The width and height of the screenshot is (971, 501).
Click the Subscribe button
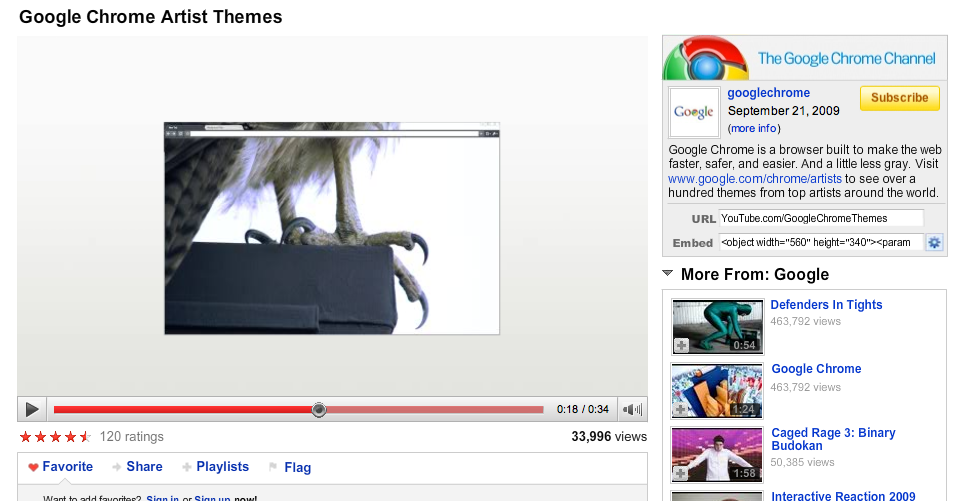(900, 98)
